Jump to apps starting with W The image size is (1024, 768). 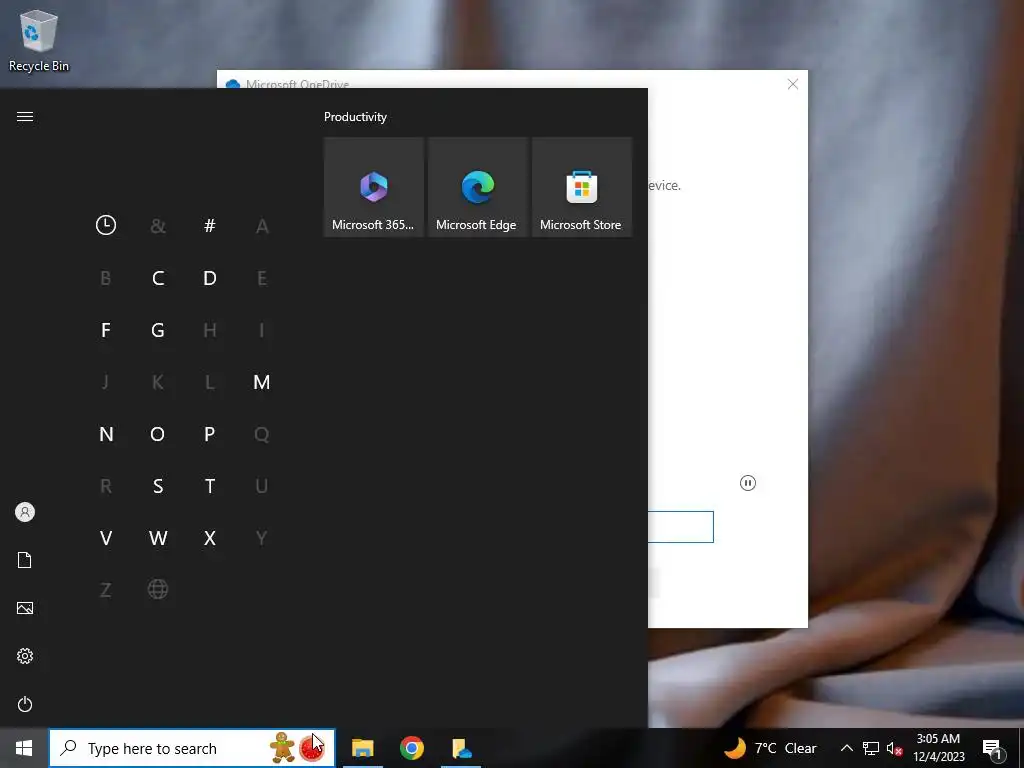[x=158, y=537]
